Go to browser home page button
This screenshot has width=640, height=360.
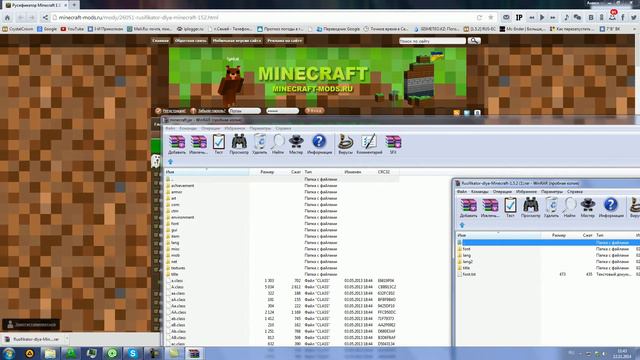7,18
